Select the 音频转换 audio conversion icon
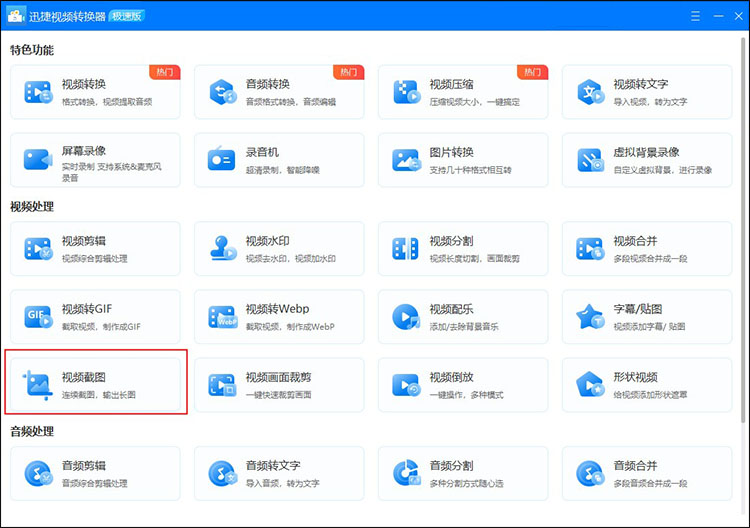 222,92
